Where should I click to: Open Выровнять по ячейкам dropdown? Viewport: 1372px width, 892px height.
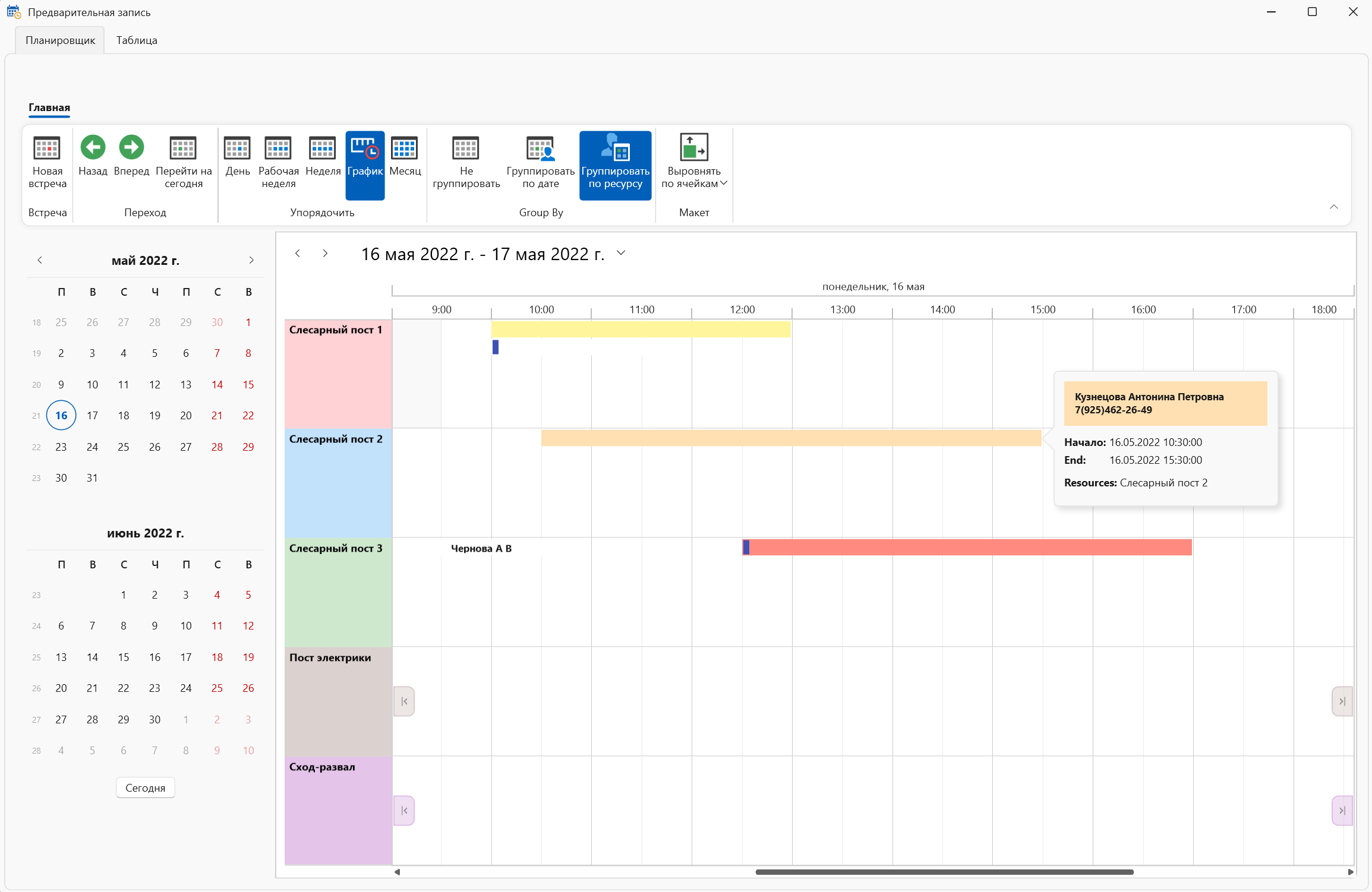coord(694,163)
